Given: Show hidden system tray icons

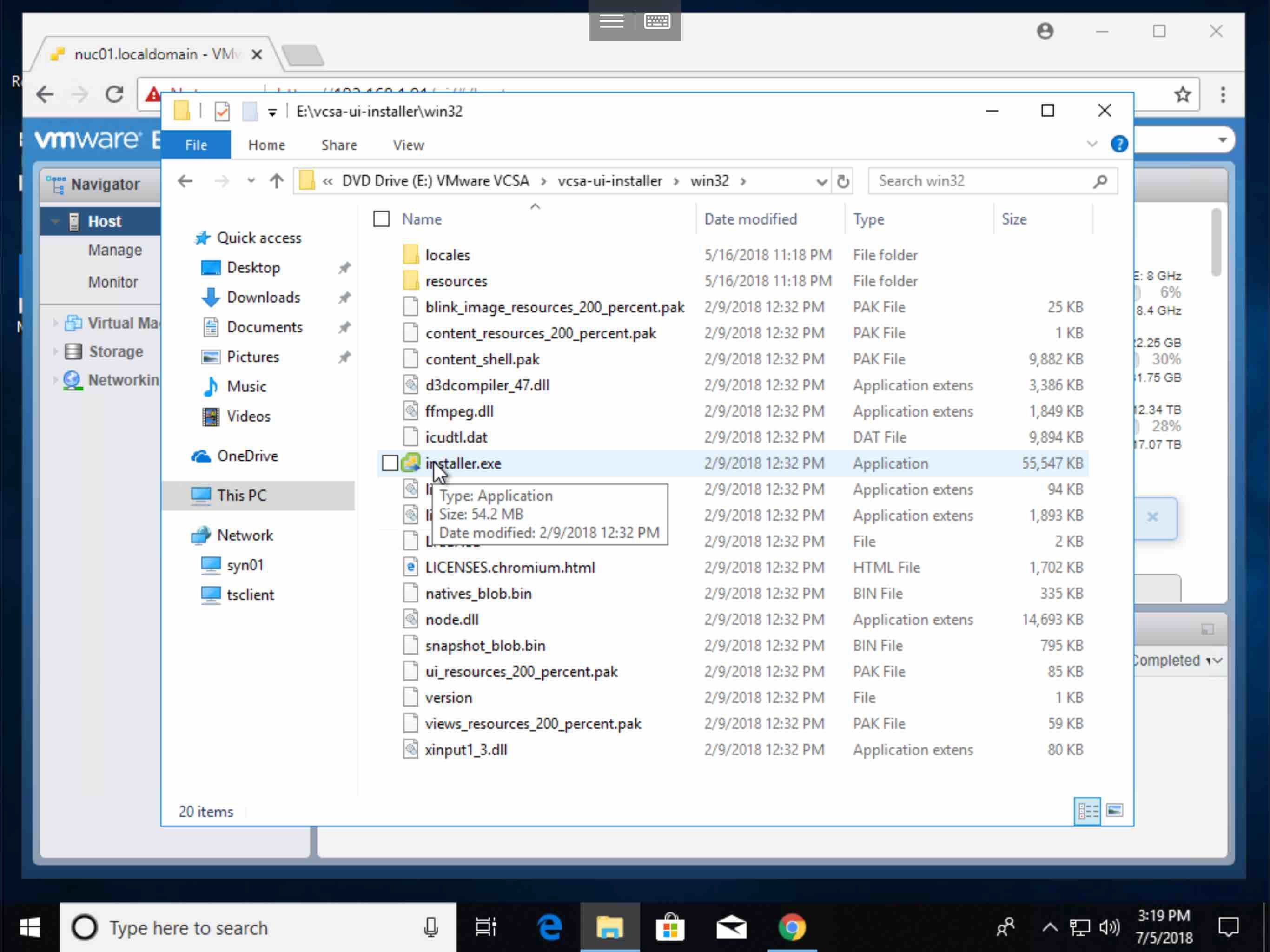Looking at the screenshot, I should 1050,927.
